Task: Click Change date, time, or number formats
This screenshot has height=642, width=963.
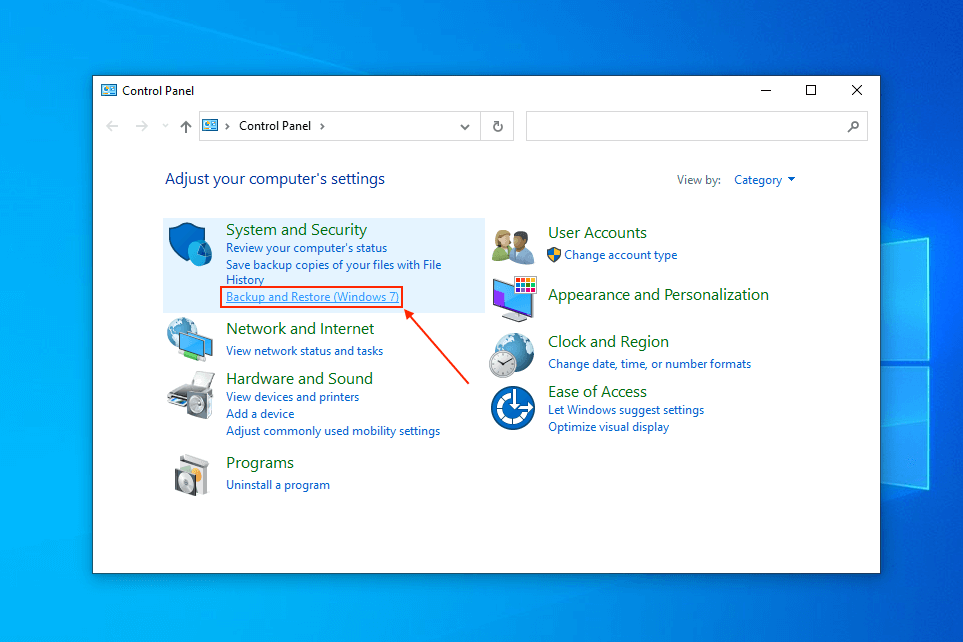Action: [x=649, y=364]
